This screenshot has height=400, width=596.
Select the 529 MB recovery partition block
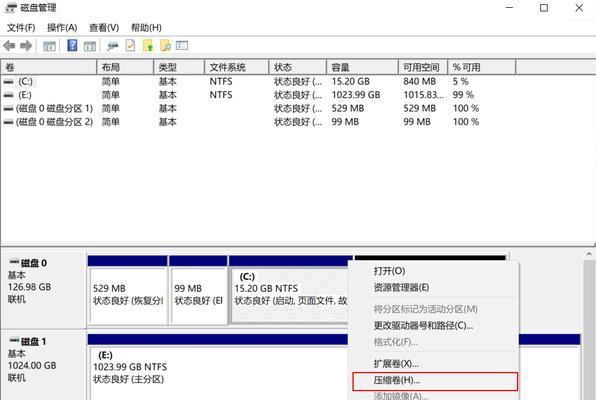(x=128, y=295)
